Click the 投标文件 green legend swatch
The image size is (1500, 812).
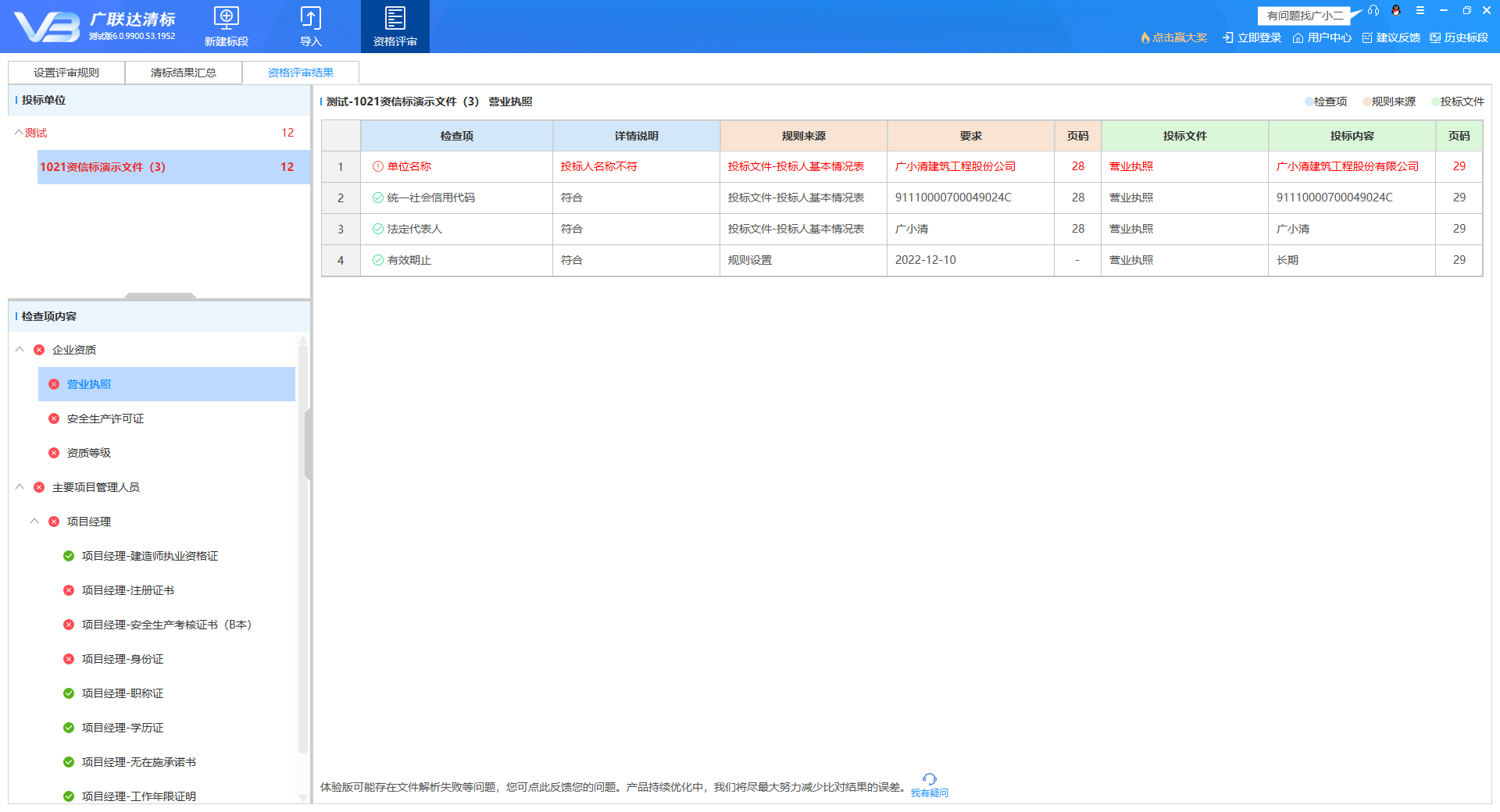pyautogui.click(x=1436, y=101)
